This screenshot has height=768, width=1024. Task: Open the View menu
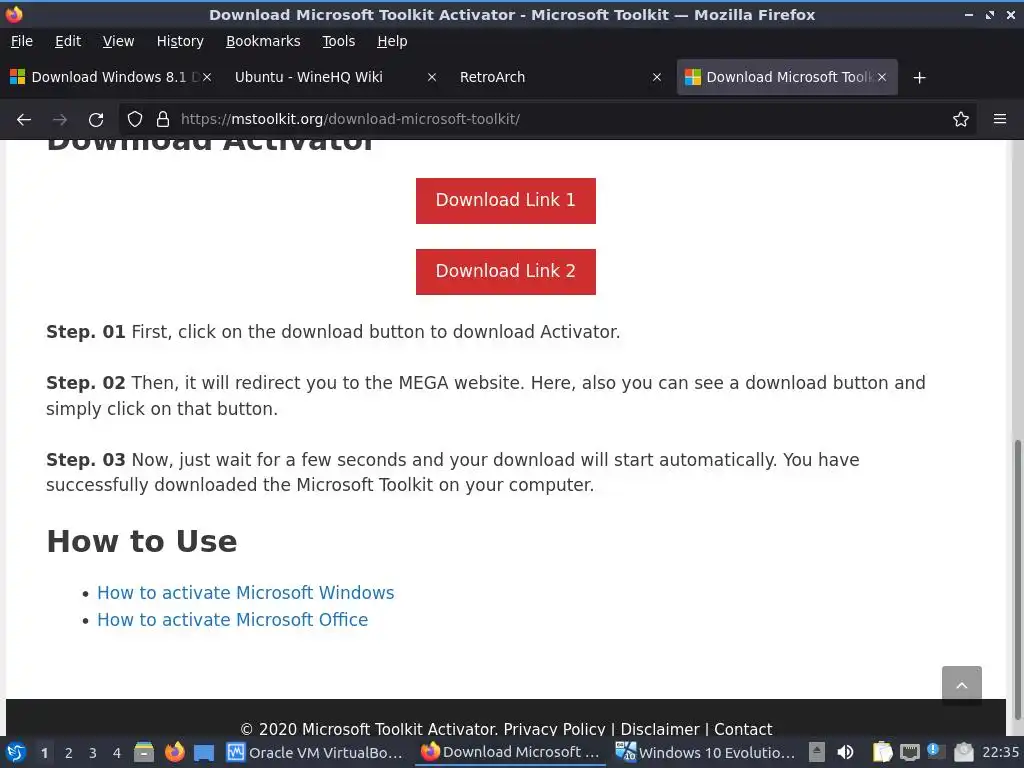(118, 41)
